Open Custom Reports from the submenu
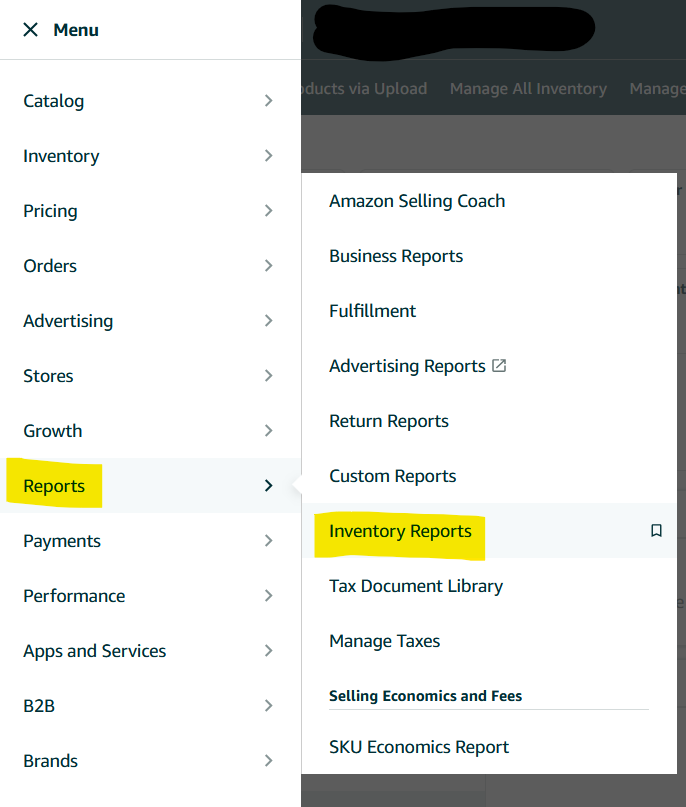 pyautogui.click(x=393, y=476)
